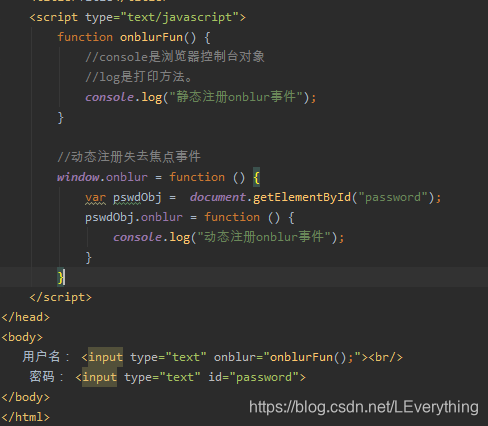Click the comment "//console是浏览器控制台对象"
This screenshot has width=488, height=426.
point(175,57)
